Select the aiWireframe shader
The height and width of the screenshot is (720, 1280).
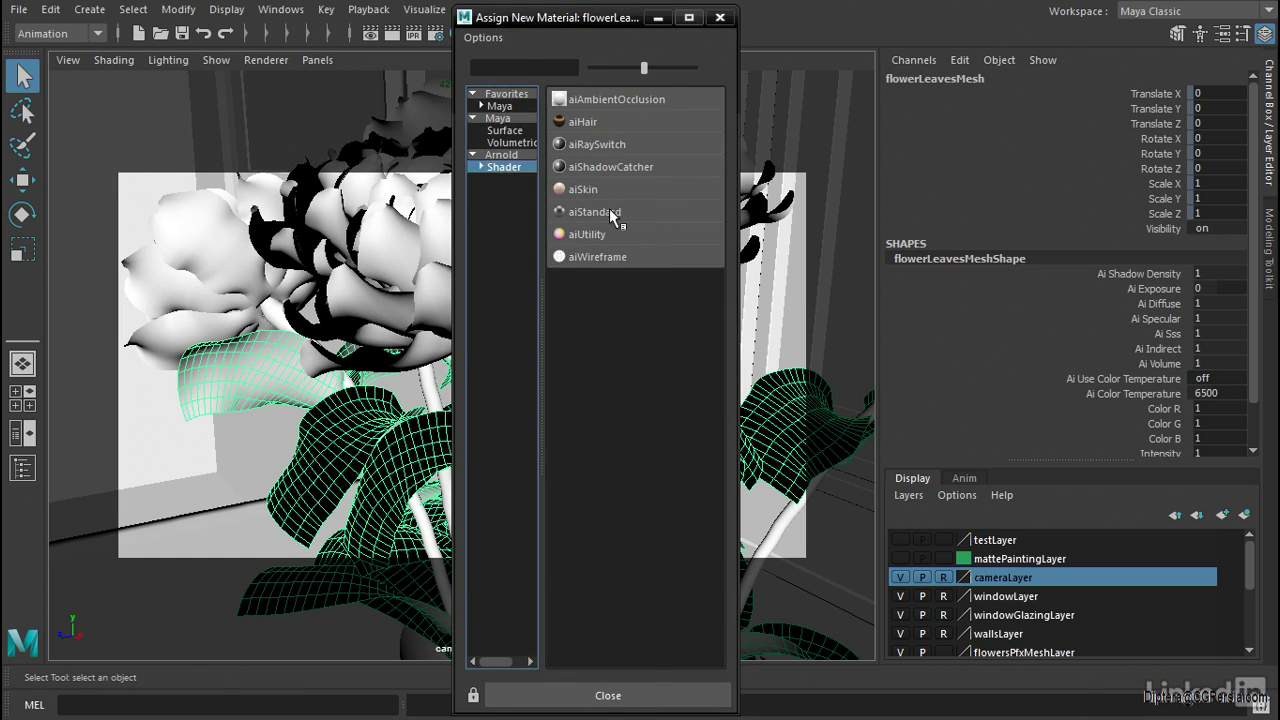[x=636, y=257]
